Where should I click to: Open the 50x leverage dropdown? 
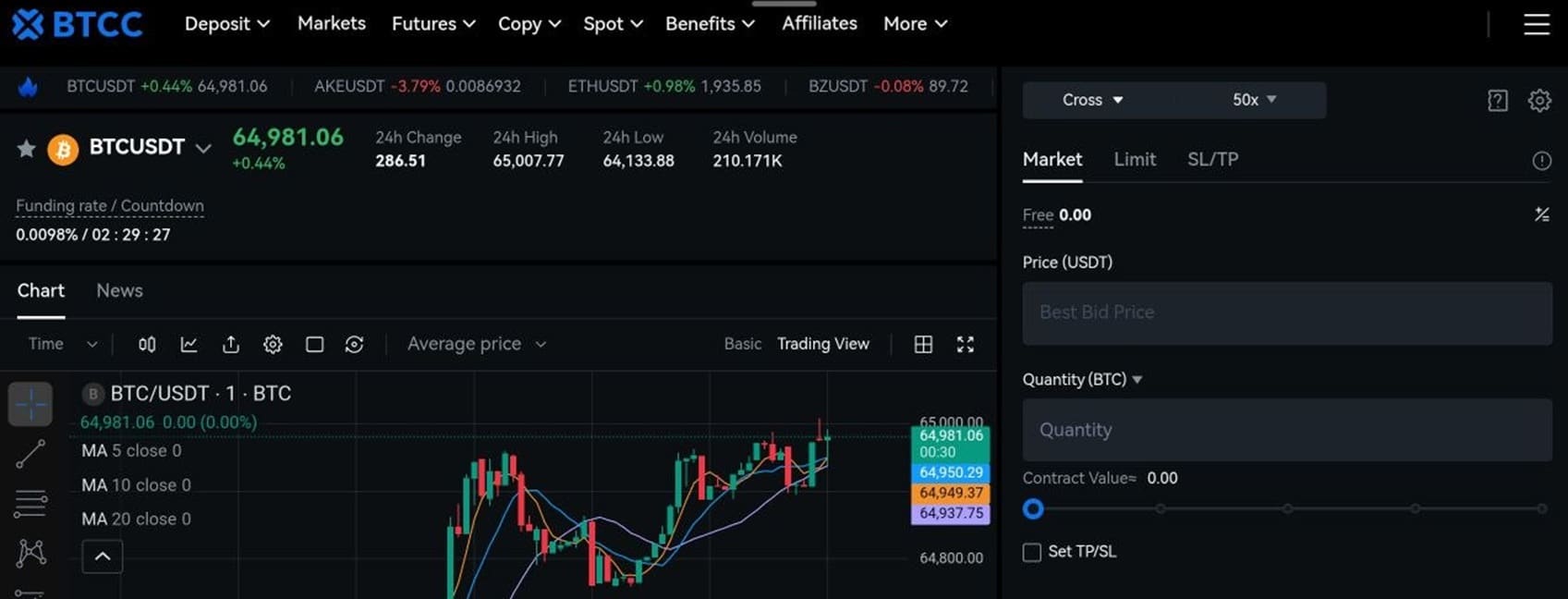tap(1254, 100)
